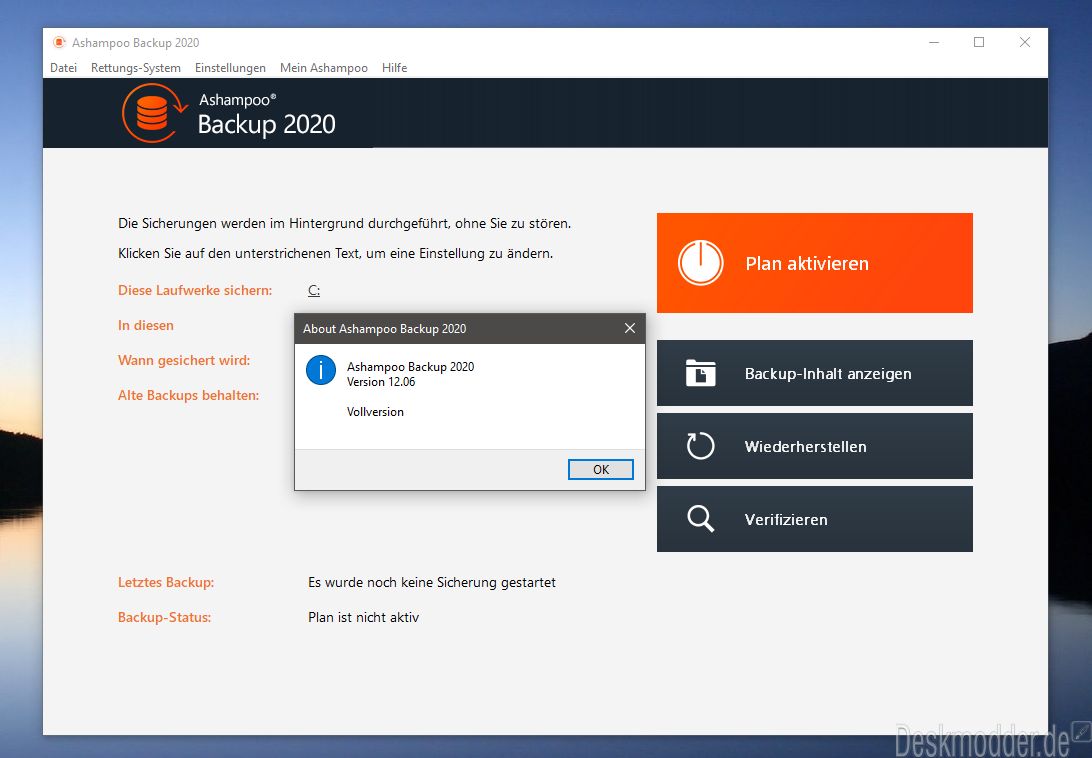Open the Rettungs-System menu
1092x758 pixels.
(136, 68)
